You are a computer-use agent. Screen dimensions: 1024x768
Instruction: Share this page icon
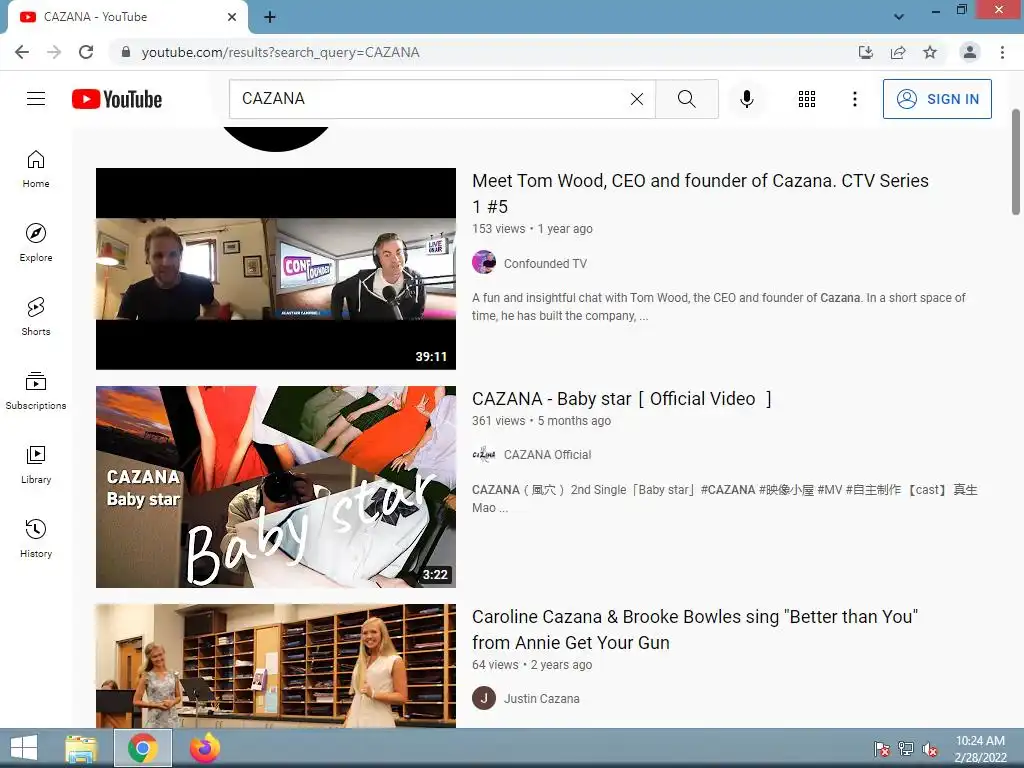click(898, 52)
